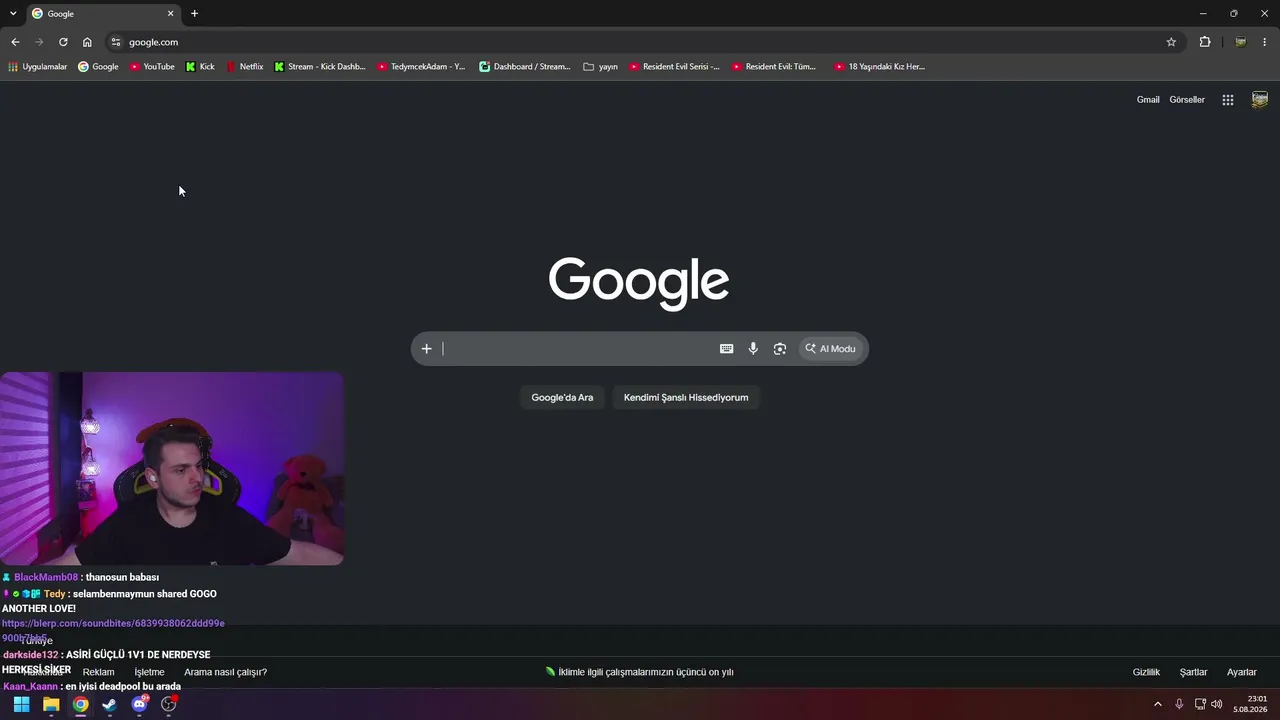This screenshot has height=720, width=1280.
Task: Open OBS Studio from the taskbar
Action: [169, 704]
